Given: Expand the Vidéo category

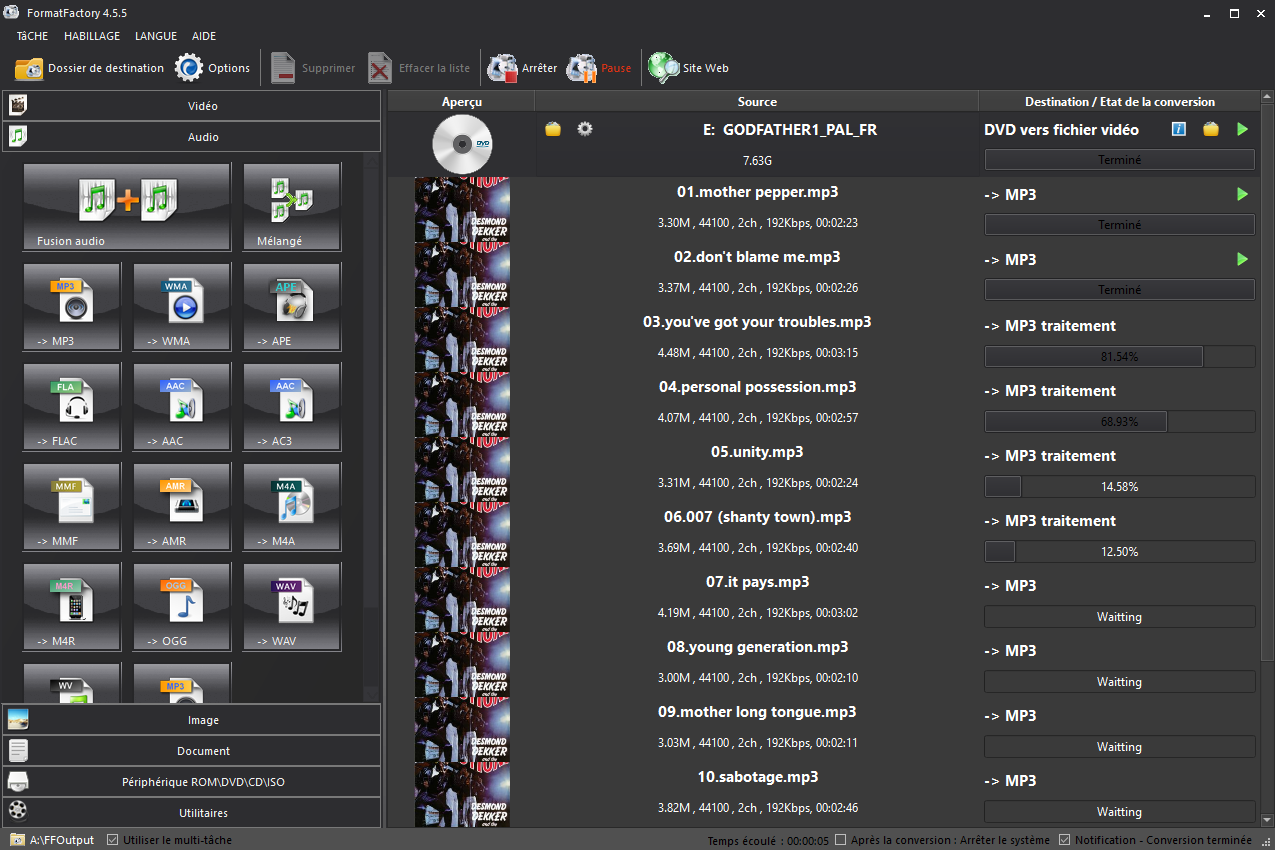Looking at the screenshot, I should click(191, 105).
